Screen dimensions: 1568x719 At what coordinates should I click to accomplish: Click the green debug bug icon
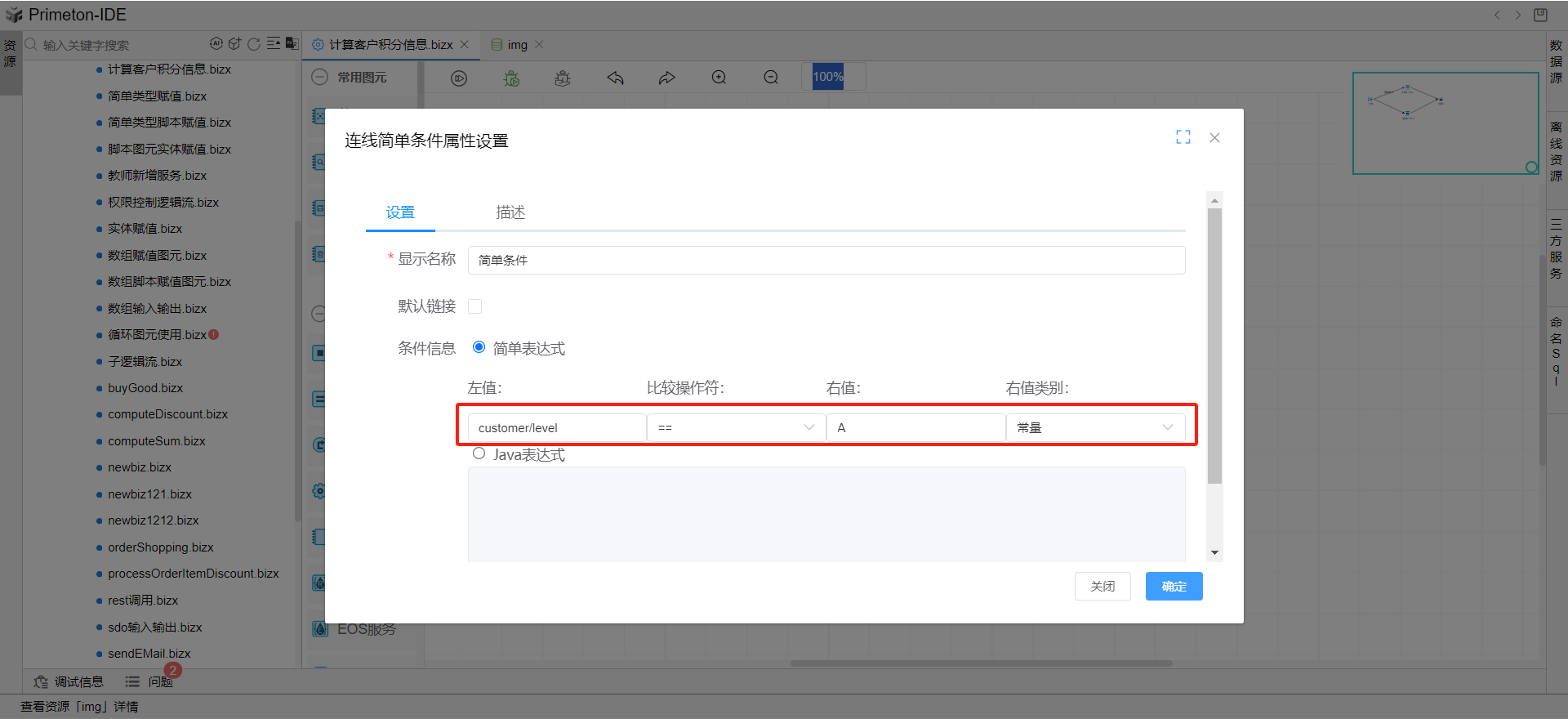click(x=511, y=78)
